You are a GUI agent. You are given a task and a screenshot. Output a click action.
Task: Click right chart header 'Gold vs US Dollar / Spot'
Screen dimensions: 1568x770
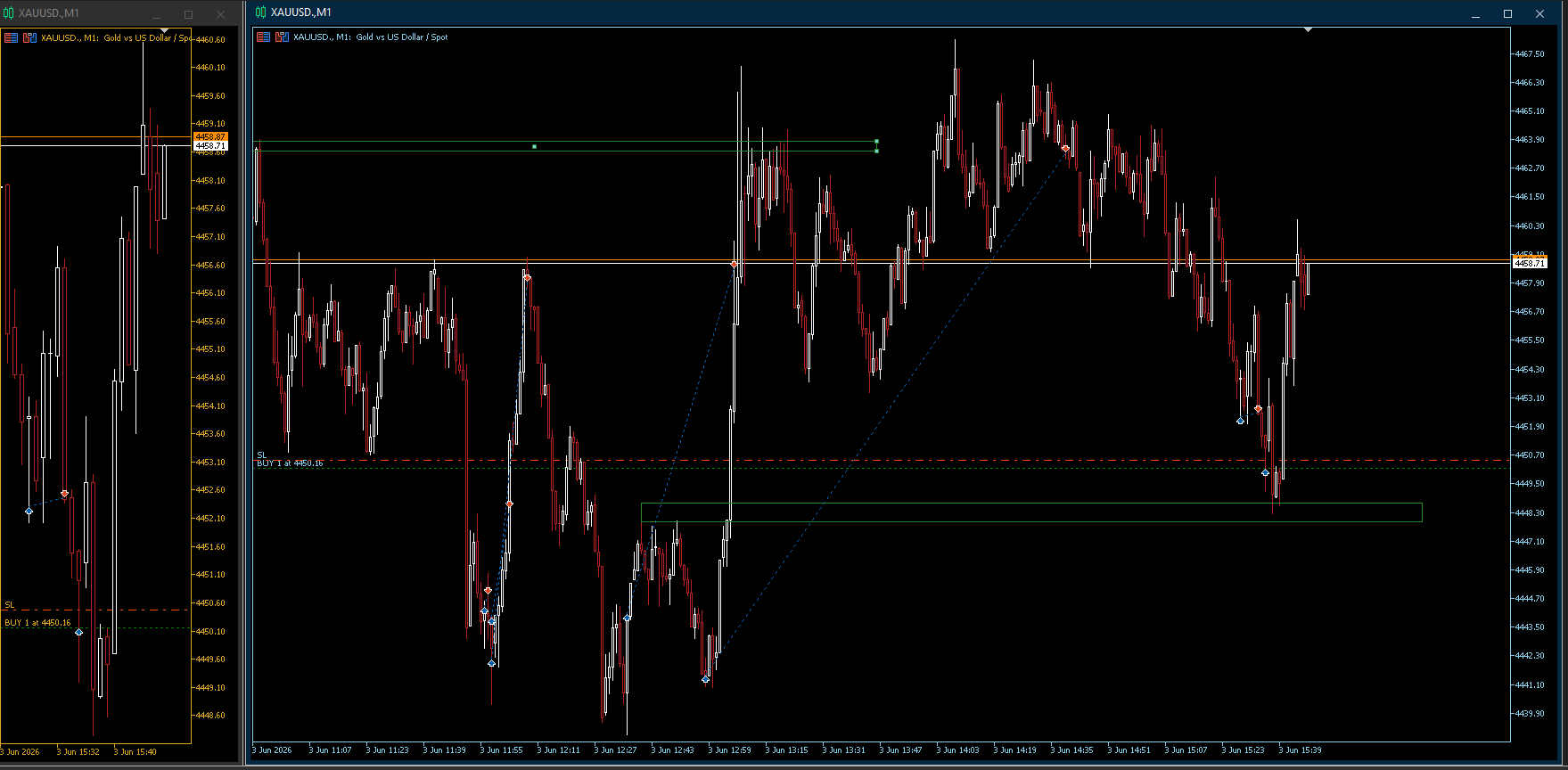pos(402,37)
